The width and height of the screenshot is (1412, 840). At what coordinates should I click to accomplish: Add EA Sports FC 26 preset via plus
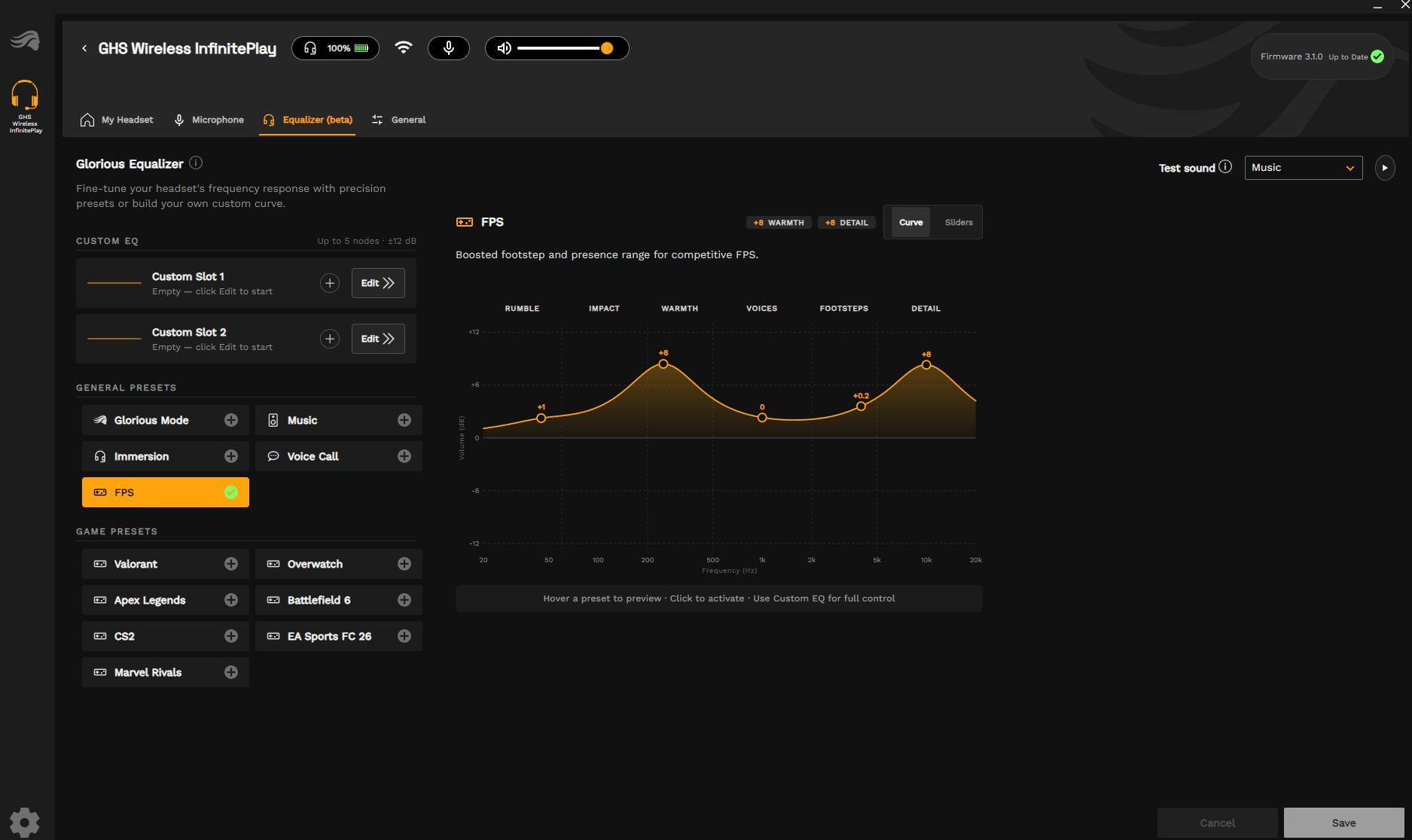tap(404, 636)
